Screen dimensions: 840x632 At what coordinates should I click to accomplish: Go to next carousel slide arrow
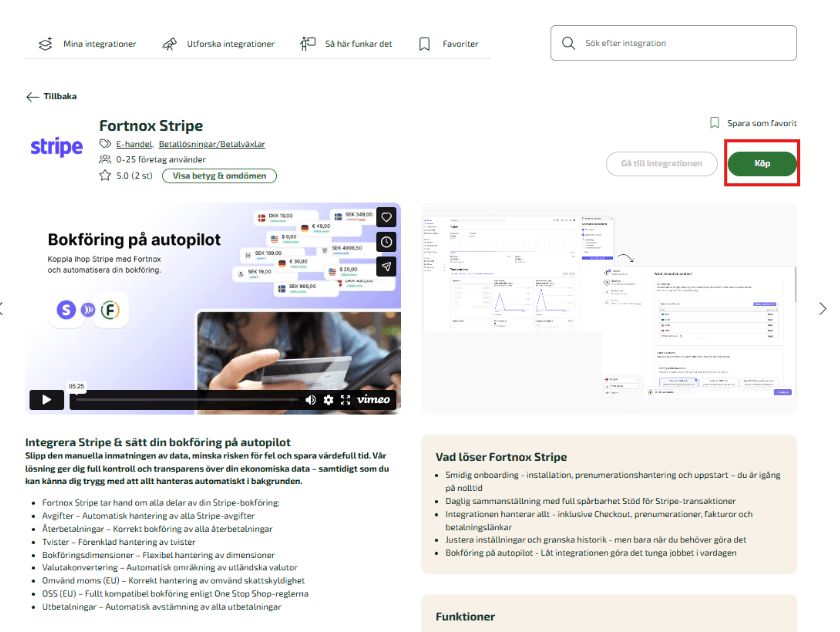822,308
